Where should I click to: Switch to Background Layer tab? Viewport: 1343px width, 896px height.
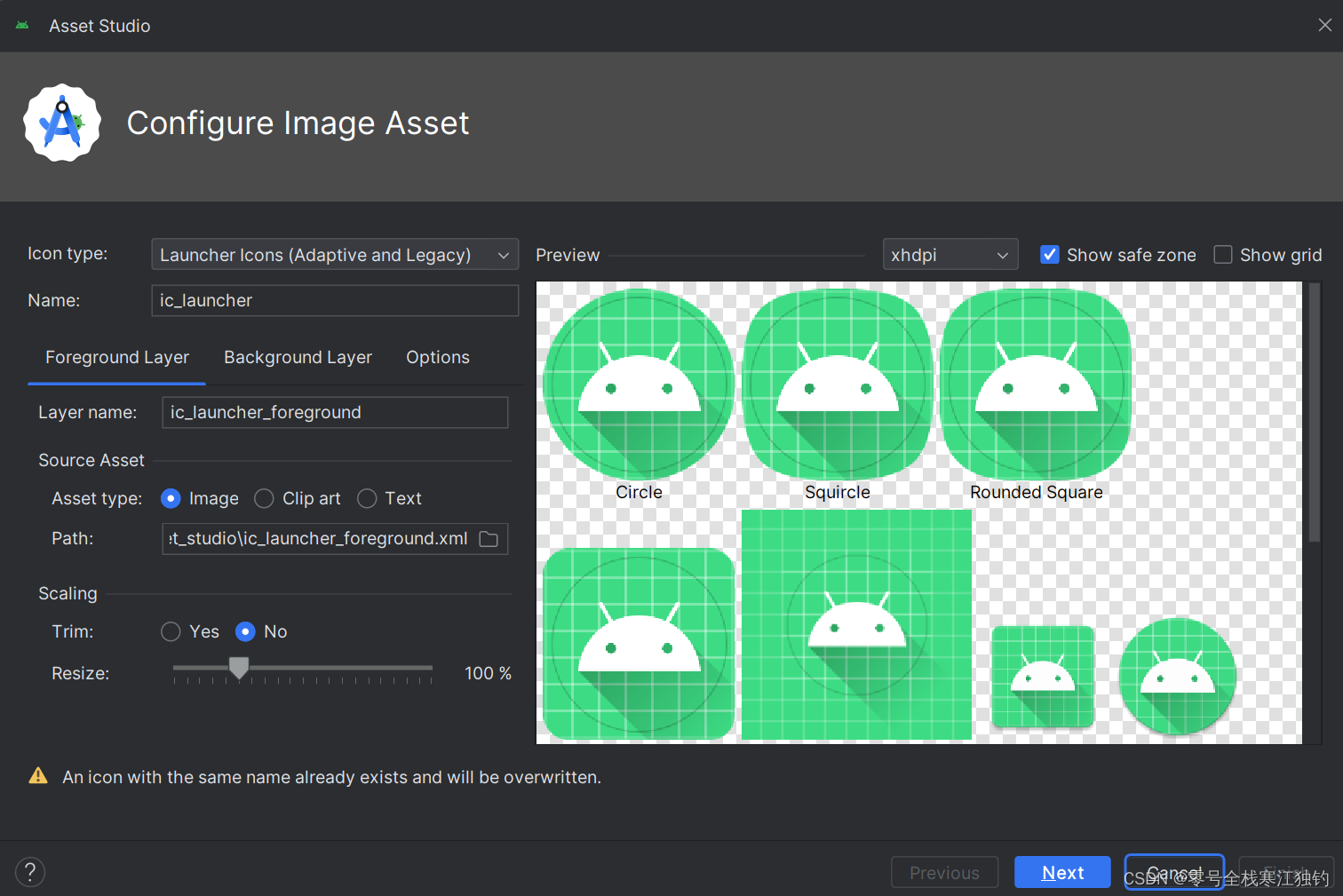[298, 358]
